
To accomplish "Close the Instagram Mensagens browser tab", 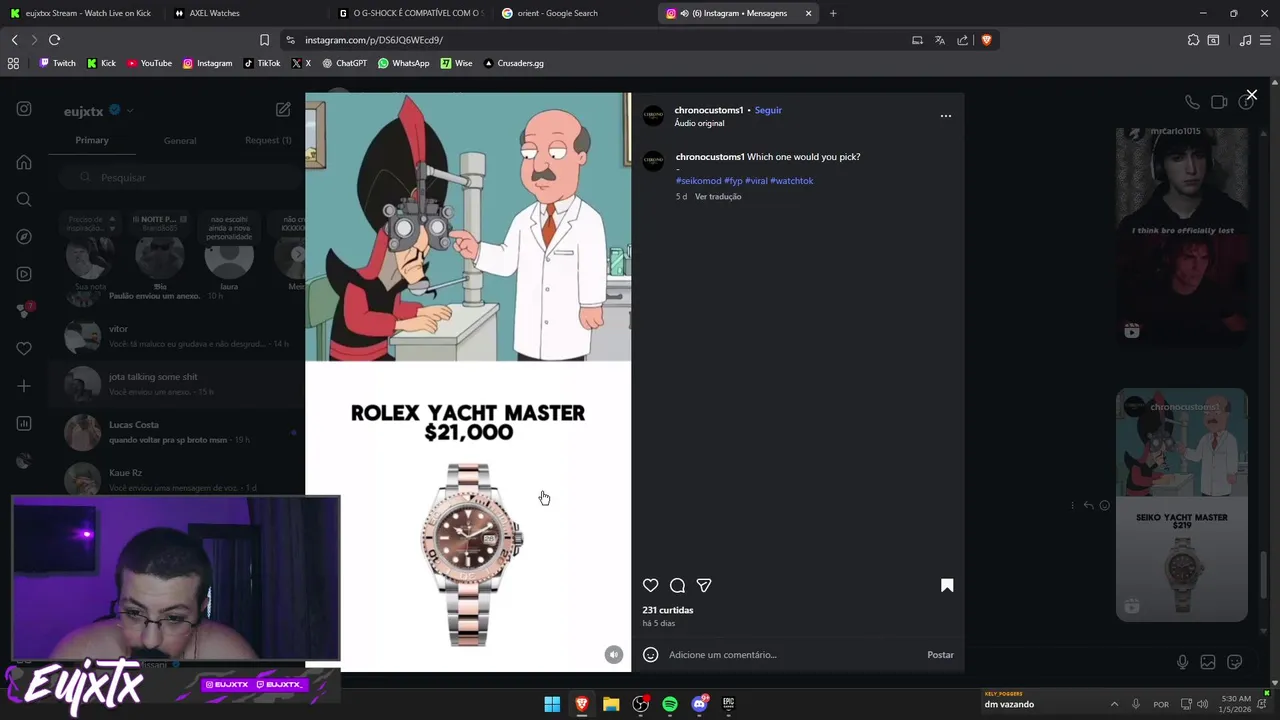I will click(808, 13).
